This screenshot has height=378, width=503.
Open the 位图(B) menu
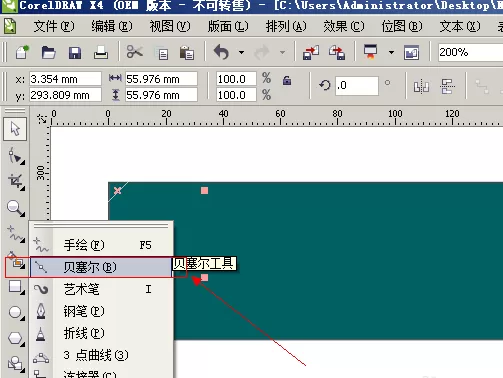(x=402, y=26)
